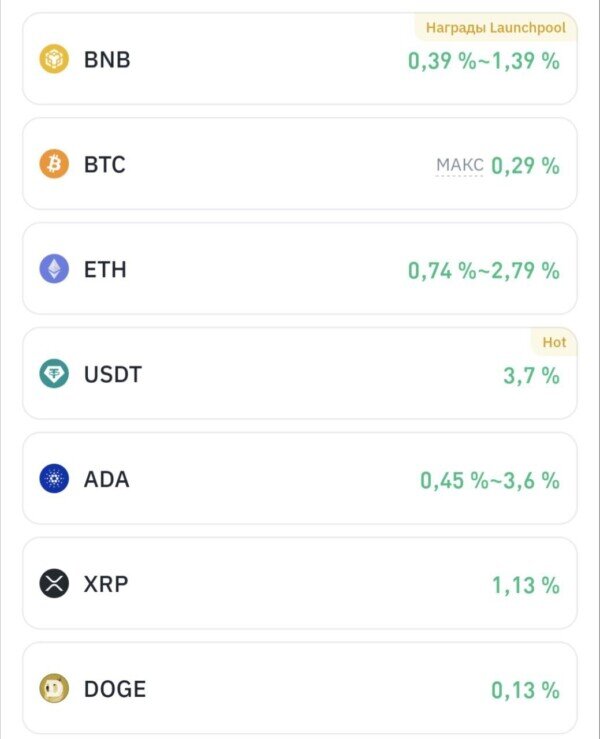Screen dimensions: 600x739
Task: Click the Ethereum diamond icon
Action: pos(54,269)
